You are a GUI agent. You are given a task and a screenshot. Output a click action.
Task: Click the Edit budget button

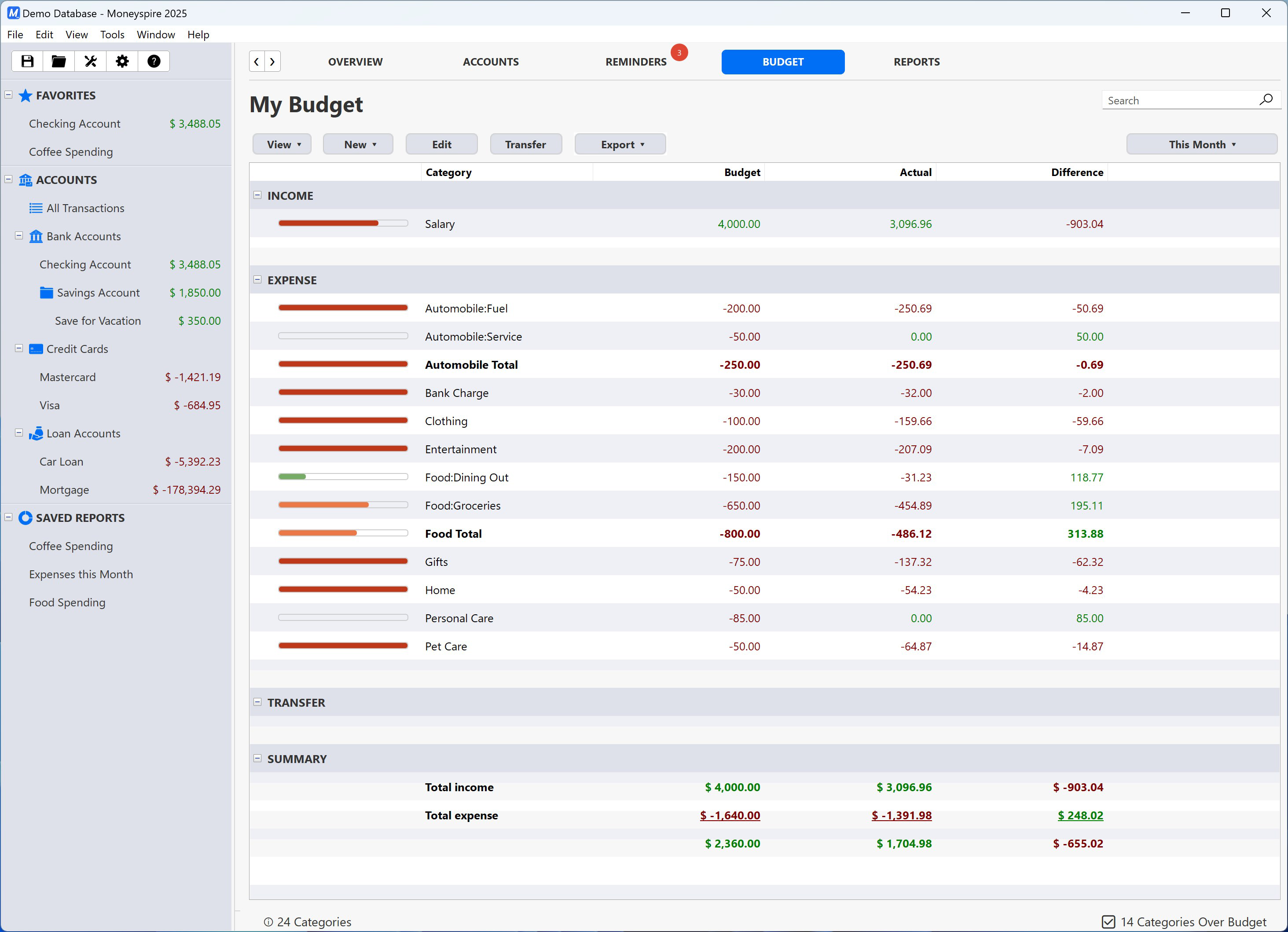pyautogui.click(x=441, y=144)
